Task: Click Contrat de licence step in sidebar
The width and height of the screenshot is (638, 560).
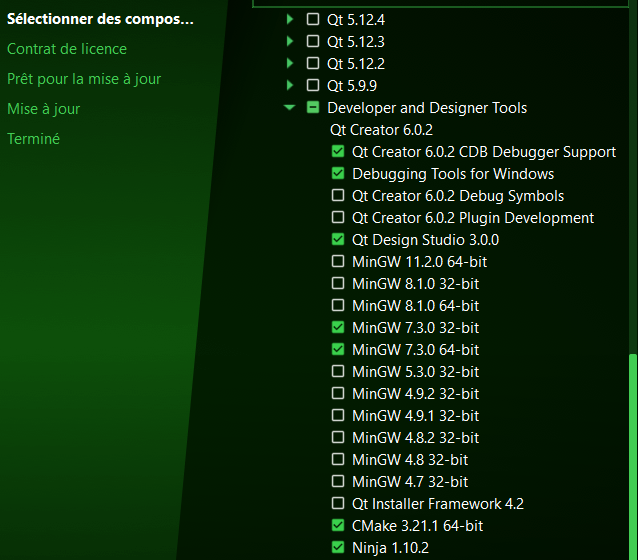Action: 67,49
